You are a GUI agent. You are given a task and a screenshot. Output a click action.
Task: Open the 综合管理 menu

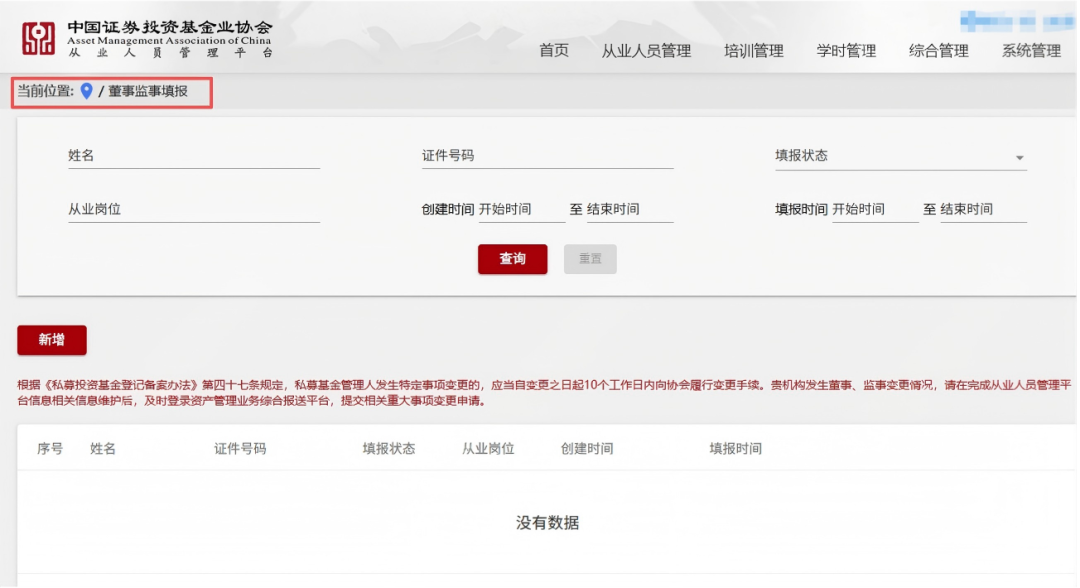pos(938,50)
